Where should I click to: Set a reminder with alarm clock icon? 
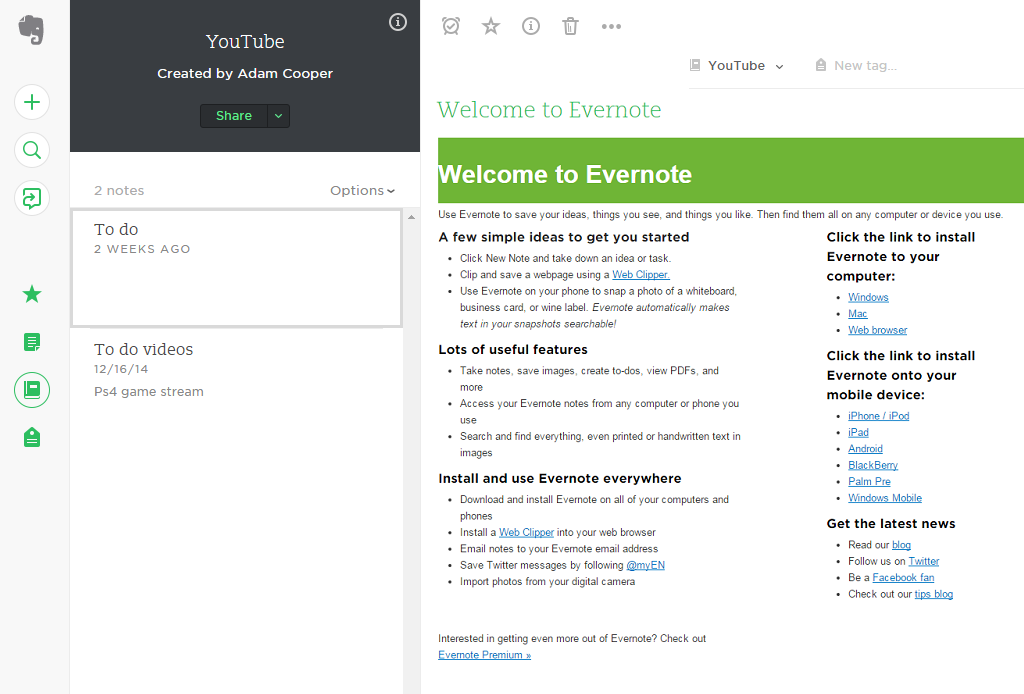point(451,26)
